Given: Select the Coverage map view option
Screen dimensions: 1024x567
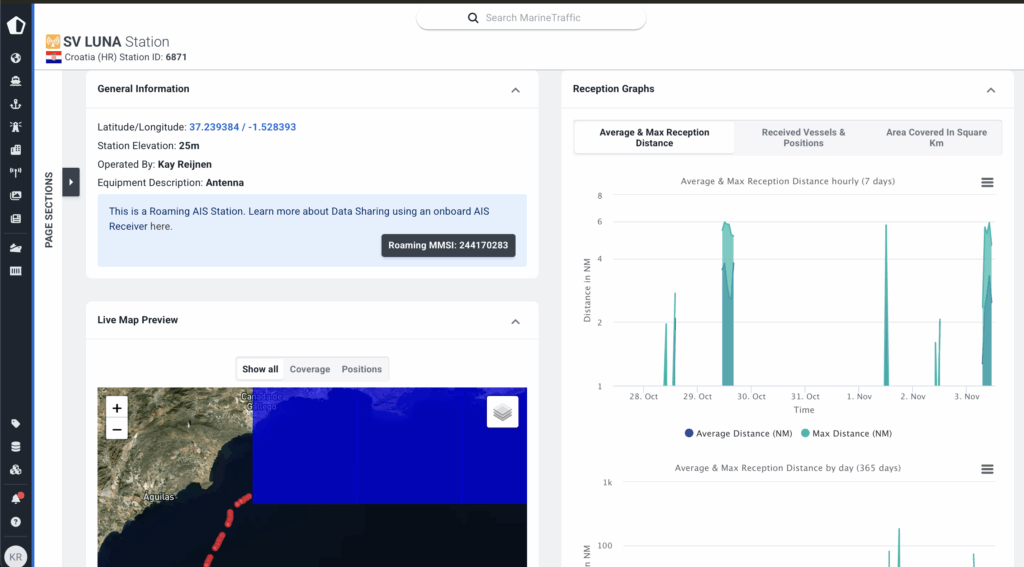Looking at the screenshot, I should pos(309,369).
